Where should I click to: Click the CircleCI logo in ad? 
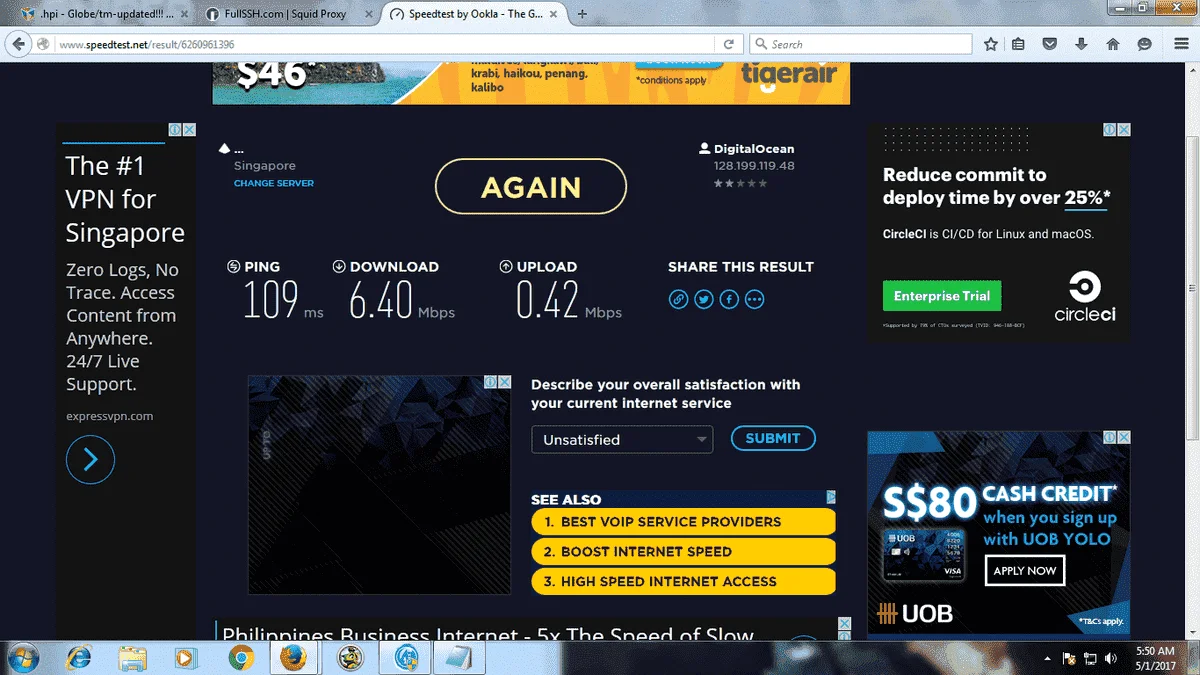click(1085, 296)
